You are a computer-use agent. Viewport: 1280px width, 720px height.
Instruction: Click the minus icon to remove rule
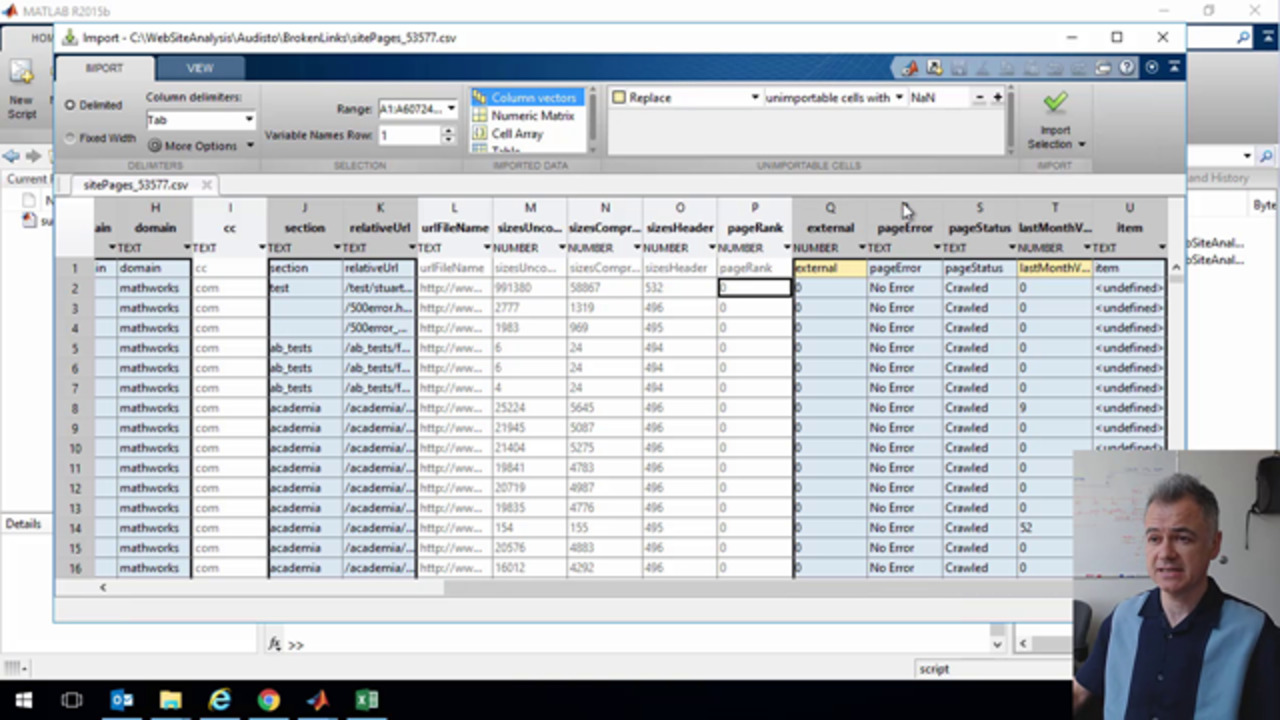coord(980,98)
